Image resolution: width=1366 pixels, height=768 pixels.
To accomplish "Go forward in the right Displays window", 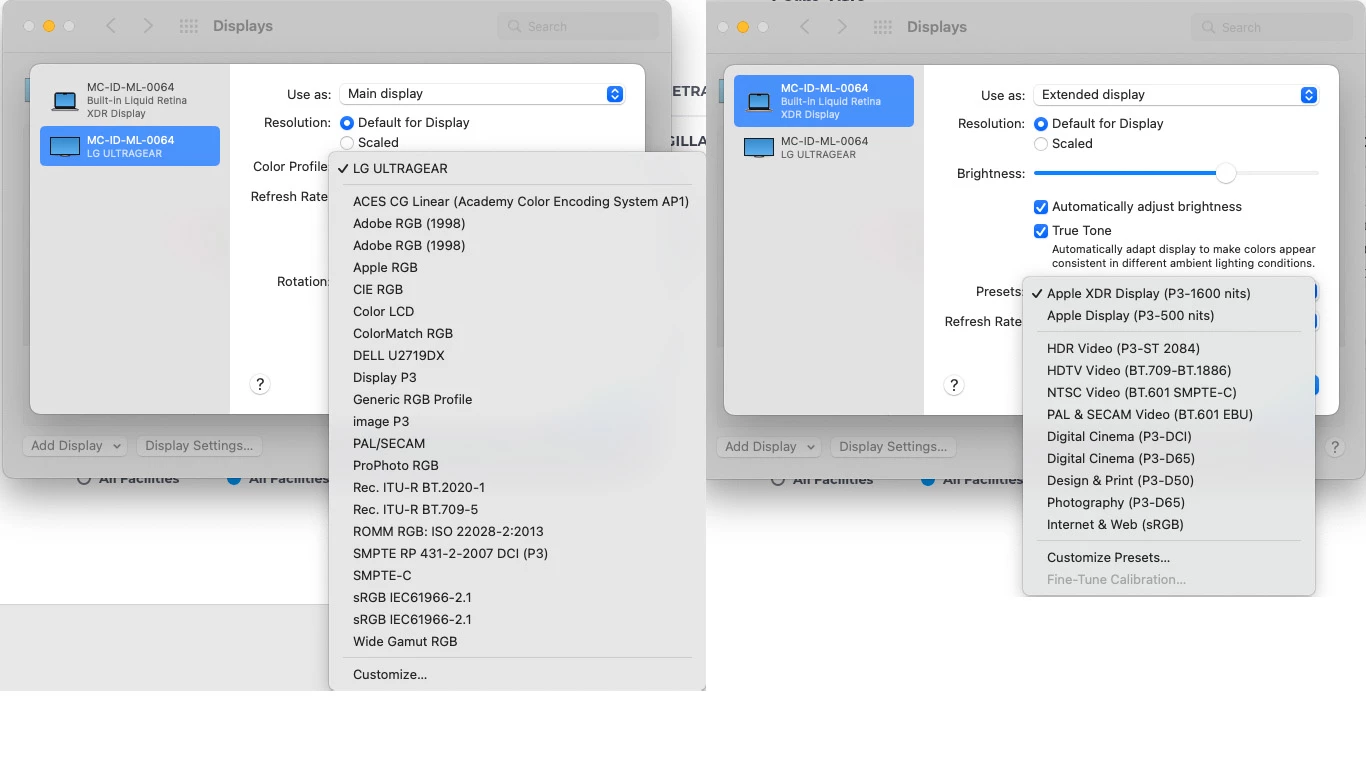I will pyautogui.click(x=842, y=27).
